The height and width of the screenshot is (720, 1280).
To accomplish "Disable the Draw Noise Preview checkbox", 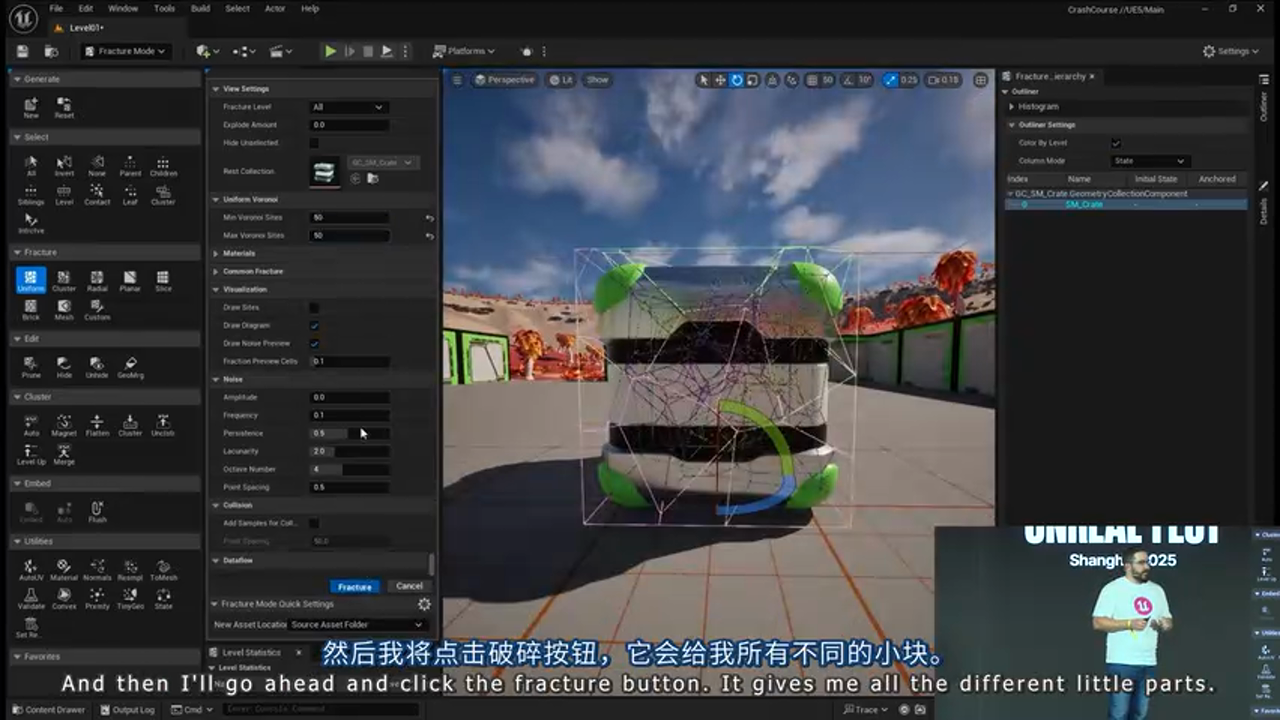I will [x=314, y=343].
